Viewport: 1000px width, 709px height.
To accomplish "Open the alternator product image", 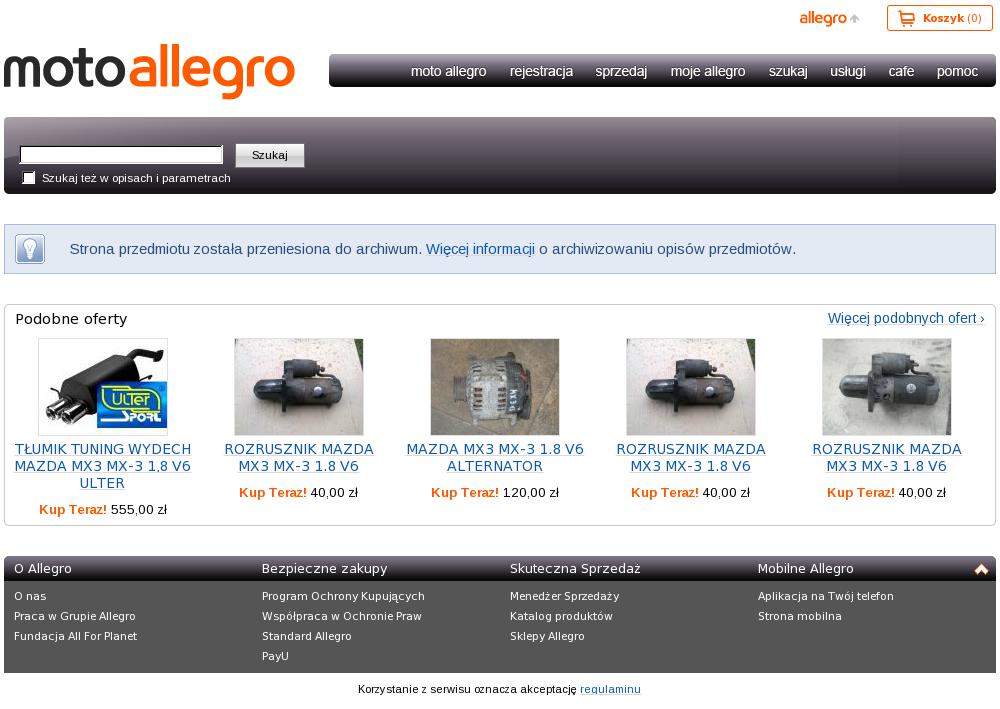I will pos(495,387).
